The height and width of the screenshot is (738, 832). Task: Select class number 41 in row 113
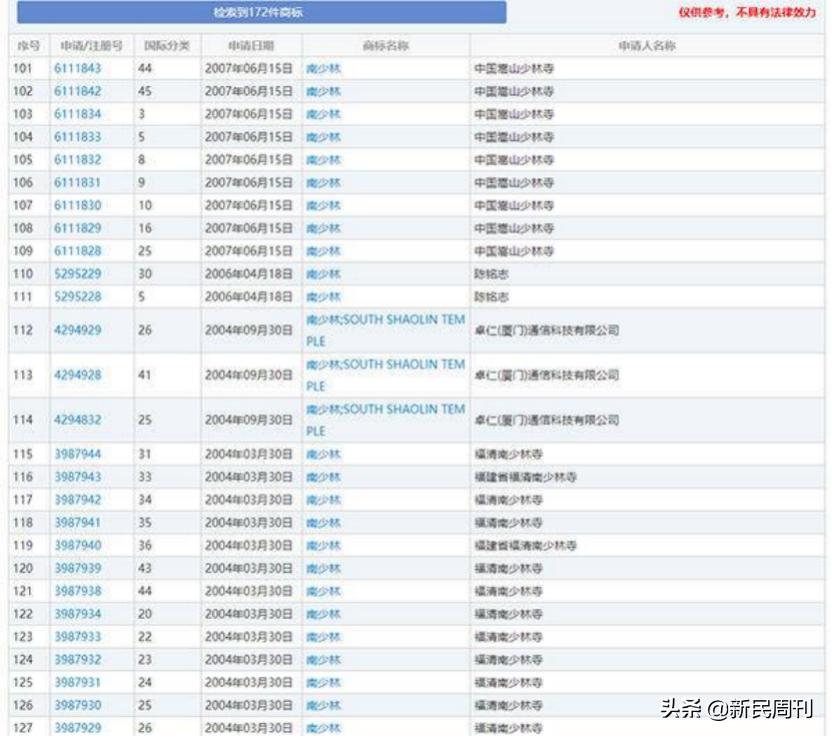145,375
